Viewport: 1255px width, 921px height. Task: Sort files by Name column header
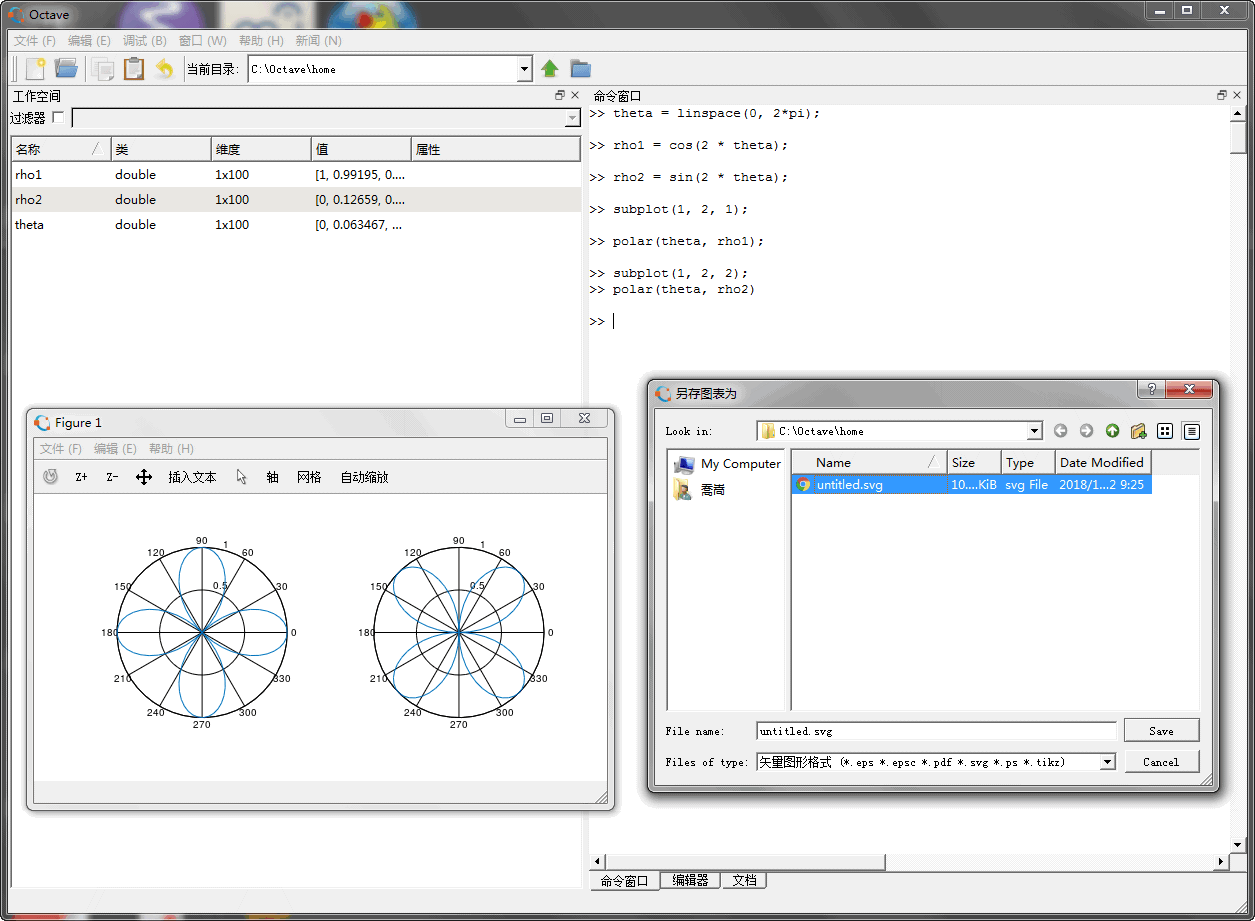(870, 462)
